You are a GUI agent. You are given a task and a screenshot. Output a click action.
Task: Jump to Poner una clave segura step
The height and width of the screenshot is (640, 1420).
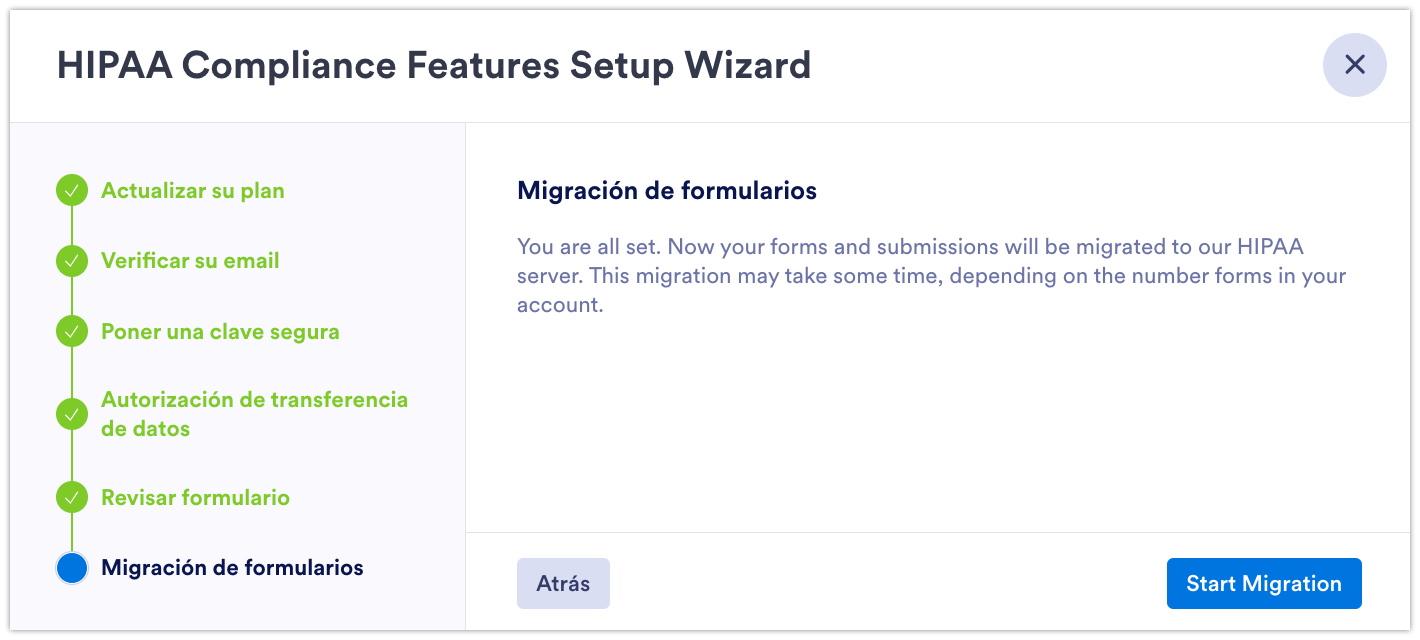pyautogui.click(x=220, y=332)
